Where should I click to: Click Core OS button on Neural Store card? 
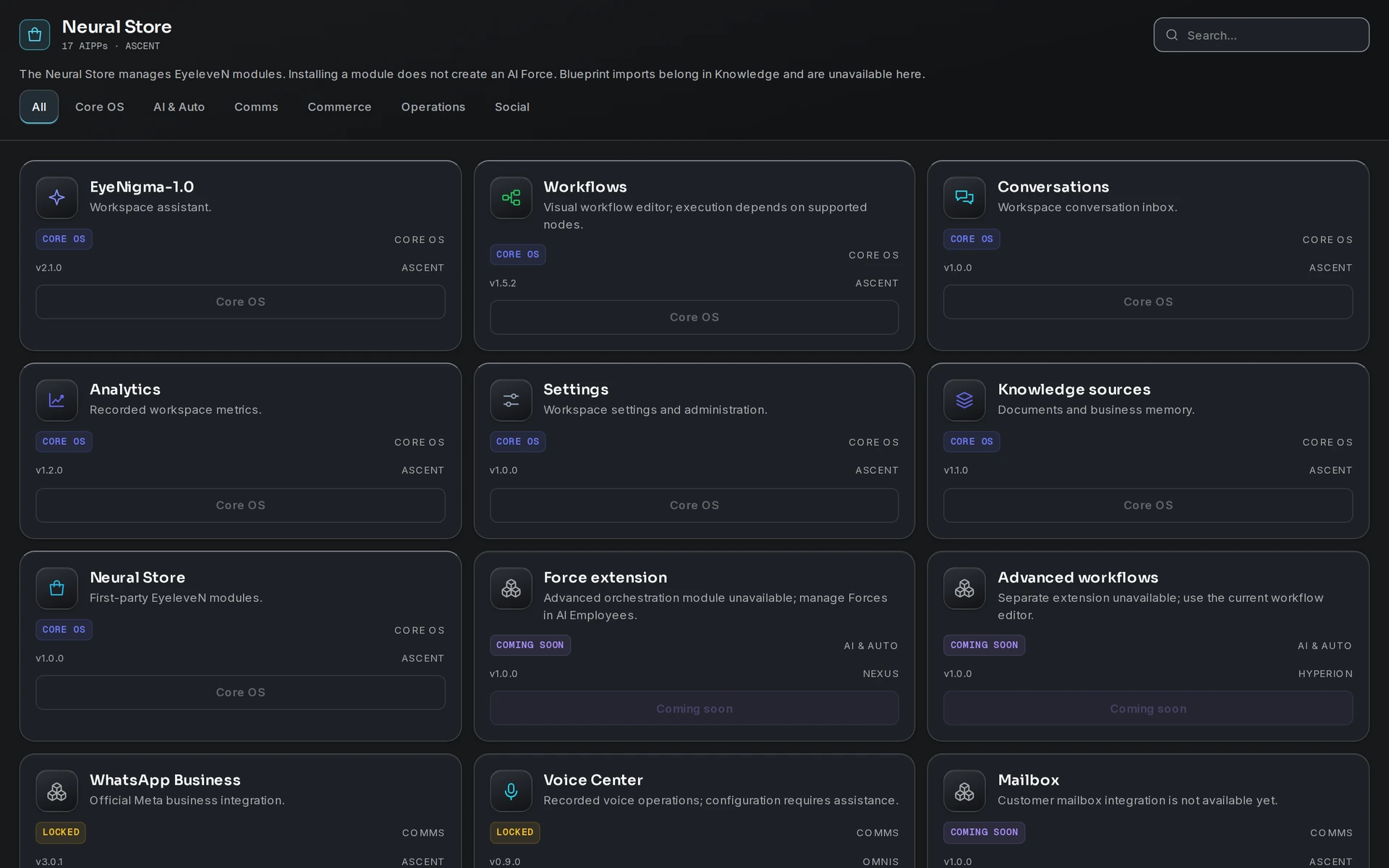coord(240,692)
